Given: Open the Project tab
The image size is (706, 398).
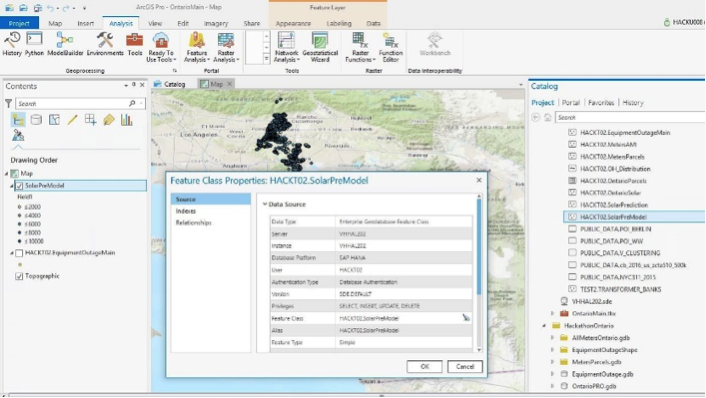Looking at the screenshot, I should click(x=19, y=23).
